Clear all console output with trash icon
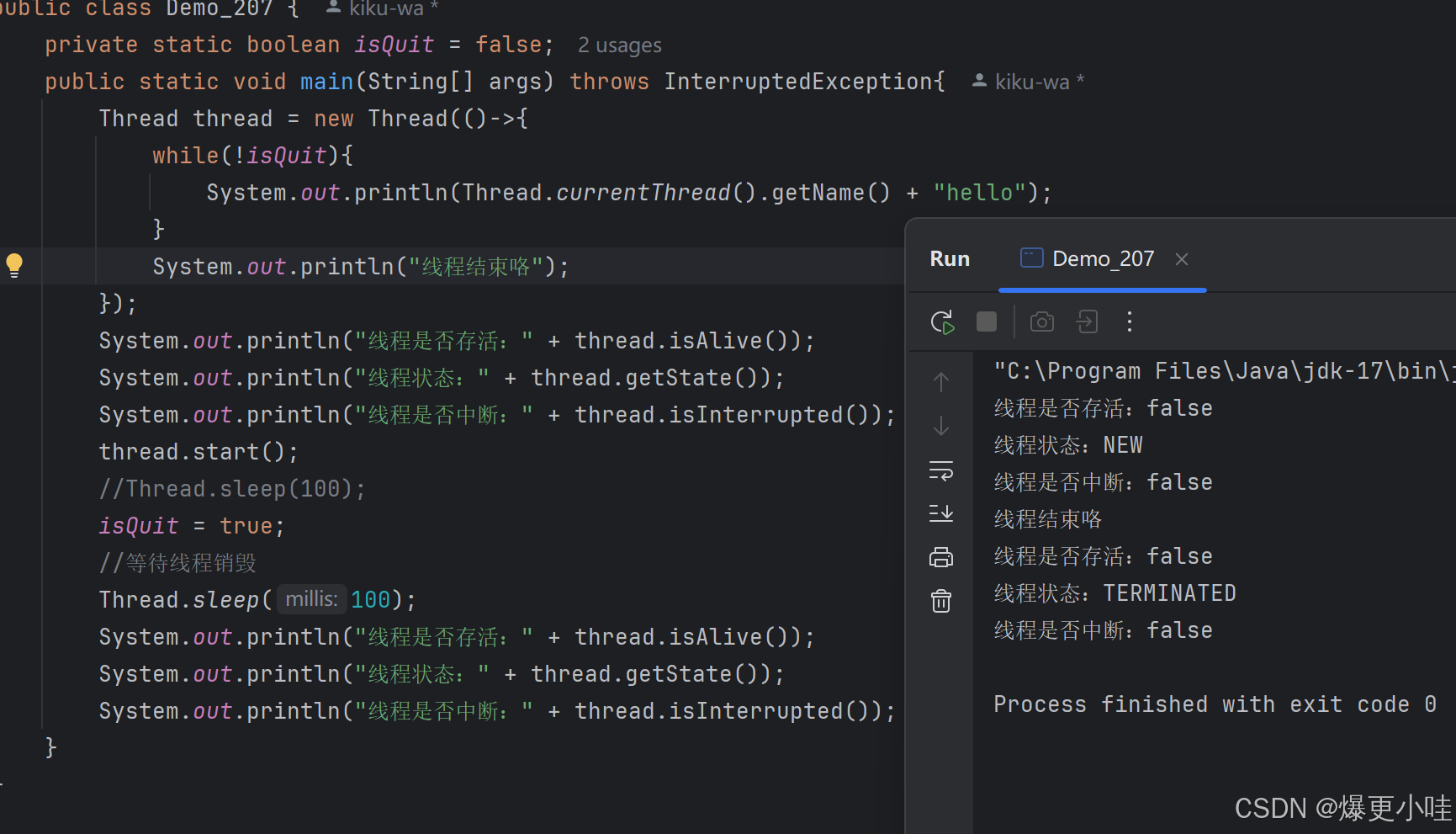Image resolution: width=1456 pixels, height=834 pixels. point(941,600)
